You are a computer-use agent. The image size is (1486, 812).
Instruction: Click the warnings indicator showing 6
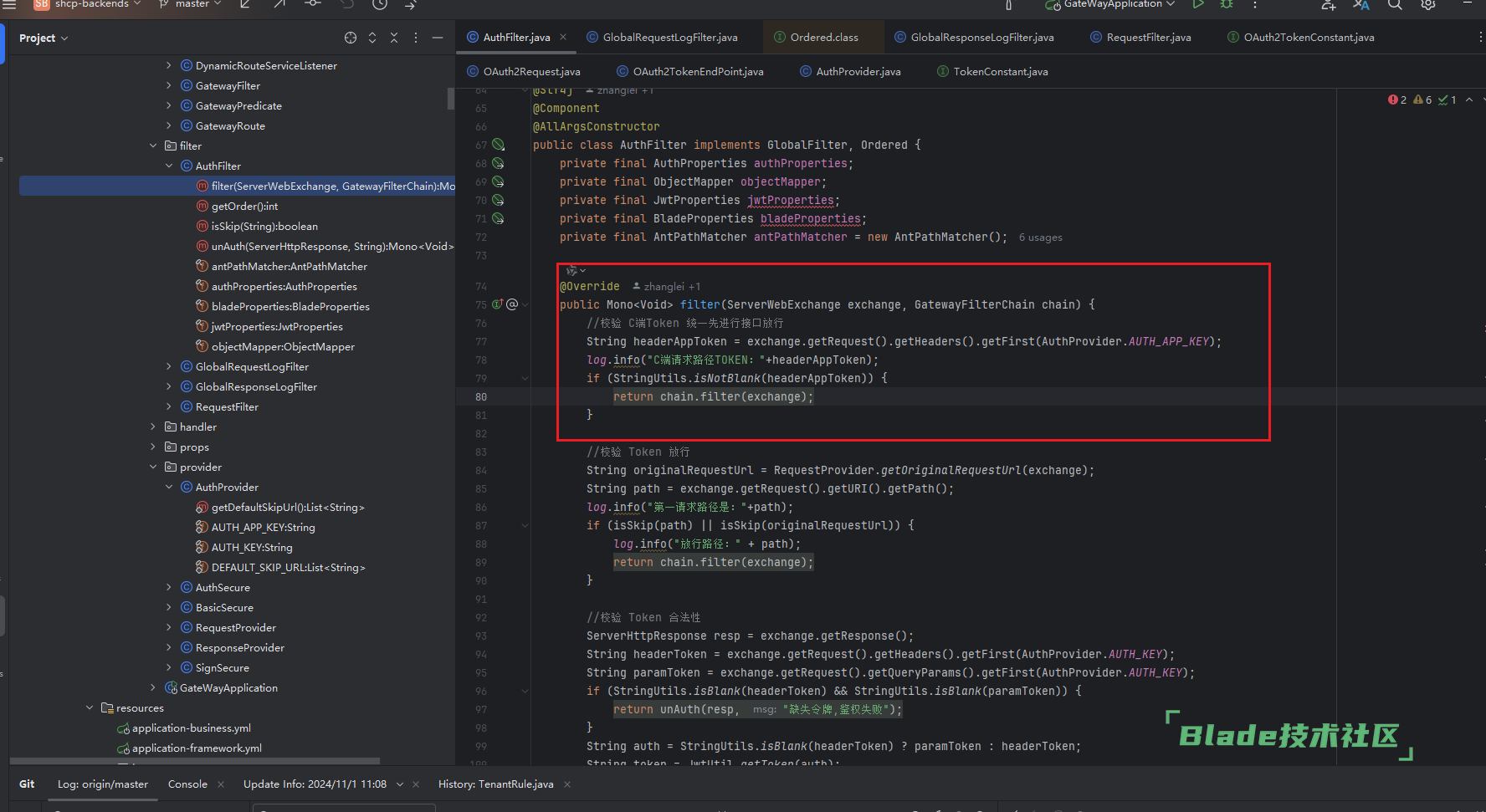[x=1422, y=100]
